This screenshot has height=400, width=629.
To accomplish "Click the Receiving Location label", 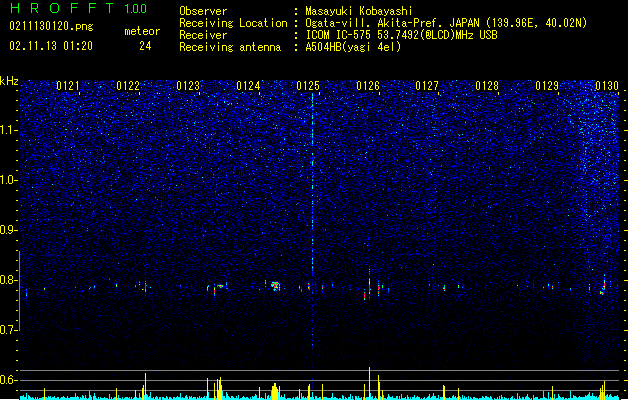I will click(x=233, y=23).
